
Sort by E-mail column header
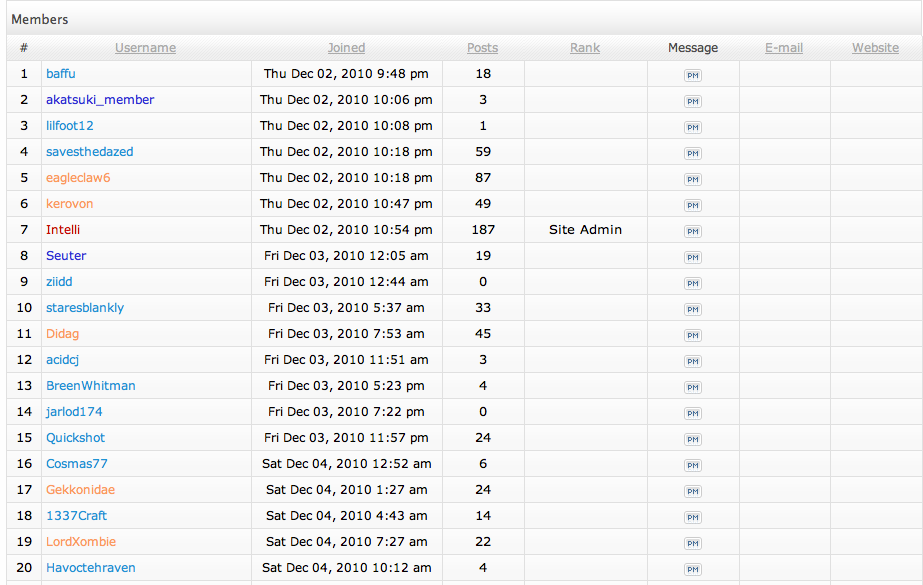click(784, 48)
